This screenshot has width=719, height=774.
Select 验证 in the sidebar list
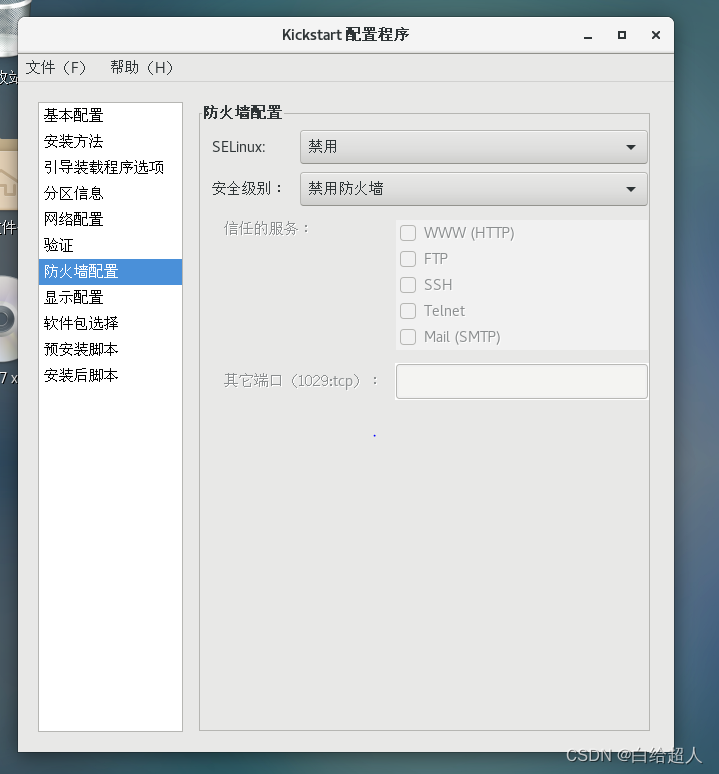tap(111, 245)
